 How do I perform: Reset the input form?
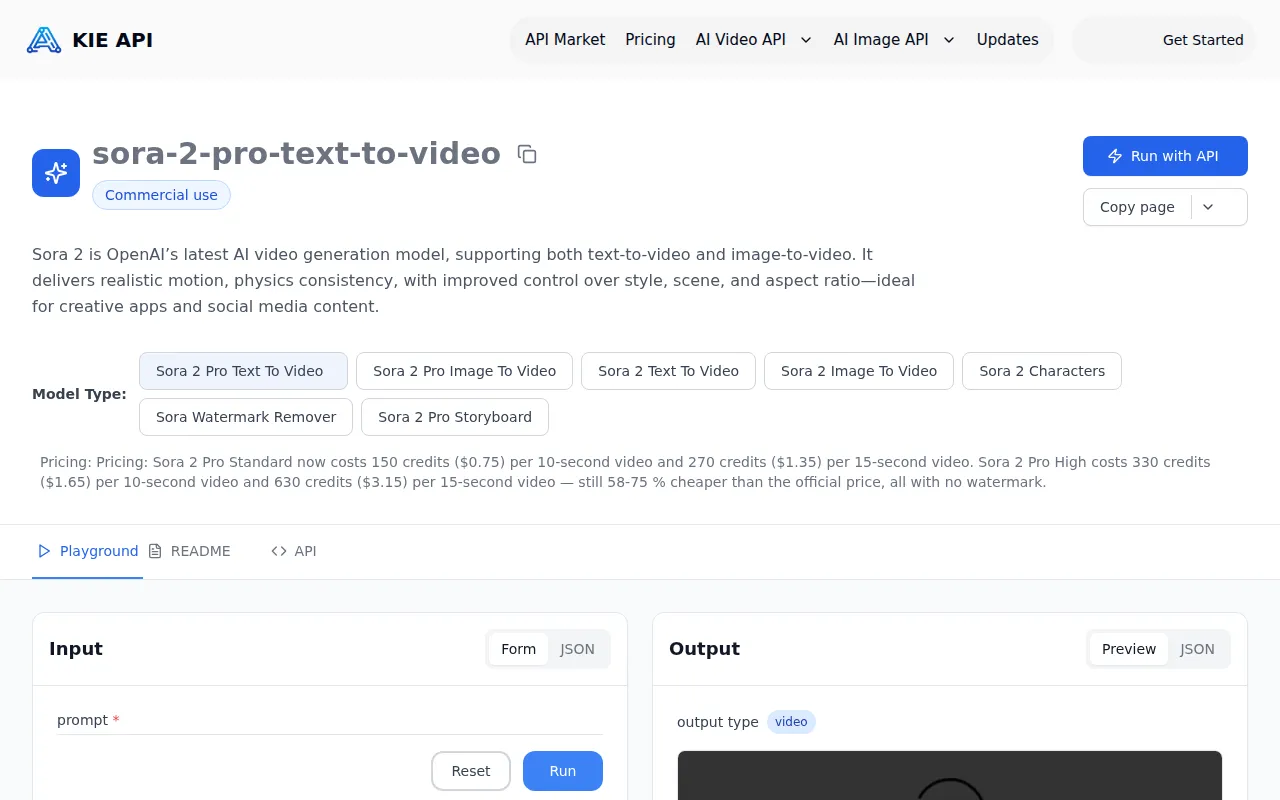click(470, 771)
